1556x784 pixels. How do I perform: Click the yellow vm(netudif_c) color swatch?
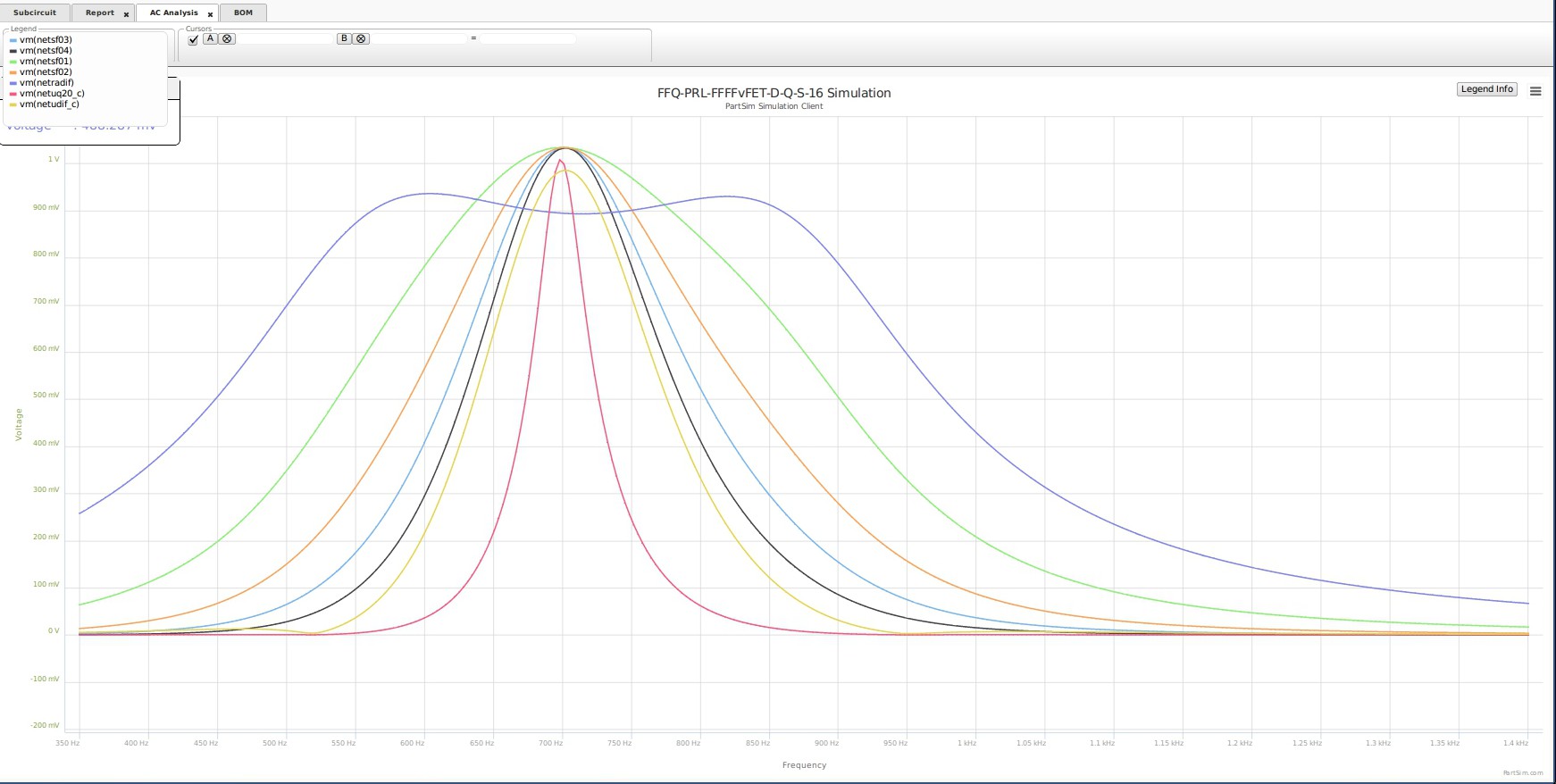click(x=13, y=104)
